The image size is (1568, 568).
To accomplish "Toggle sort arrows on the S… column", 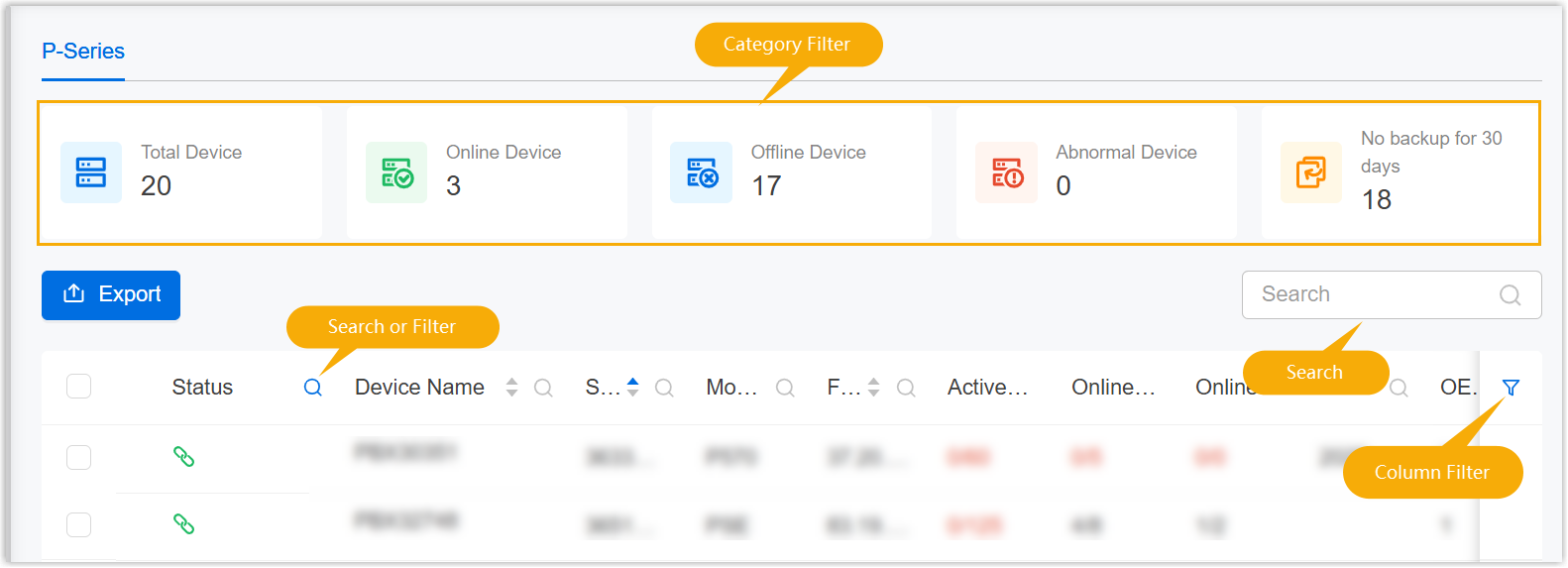I will (632, 387).
